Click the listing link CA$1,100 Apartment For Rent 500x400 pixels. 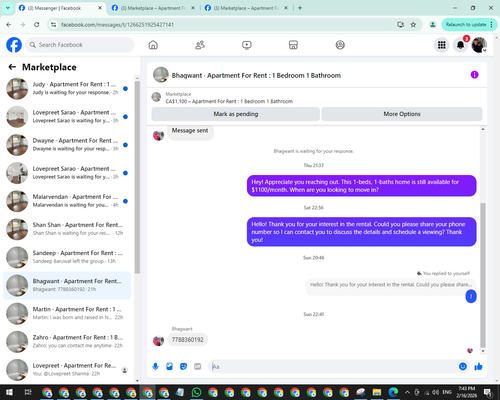point(229,101)
